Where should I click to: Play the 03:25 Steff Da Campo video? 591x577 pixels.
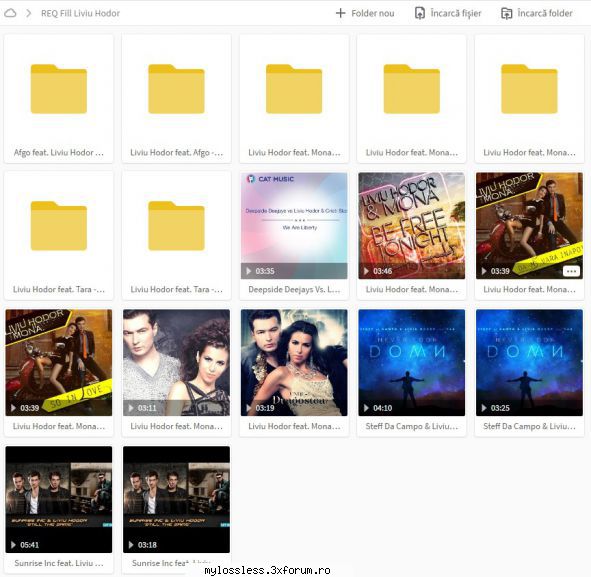484,408
